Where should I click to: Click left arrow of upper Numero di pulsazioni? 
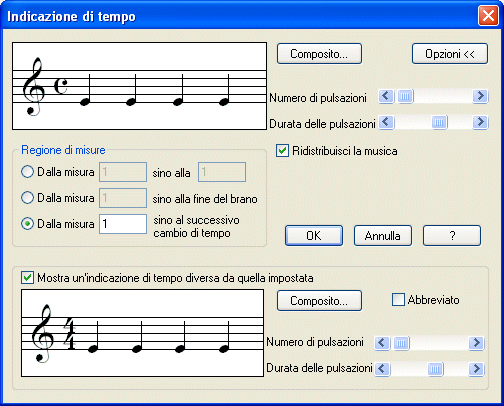point(386,96)
